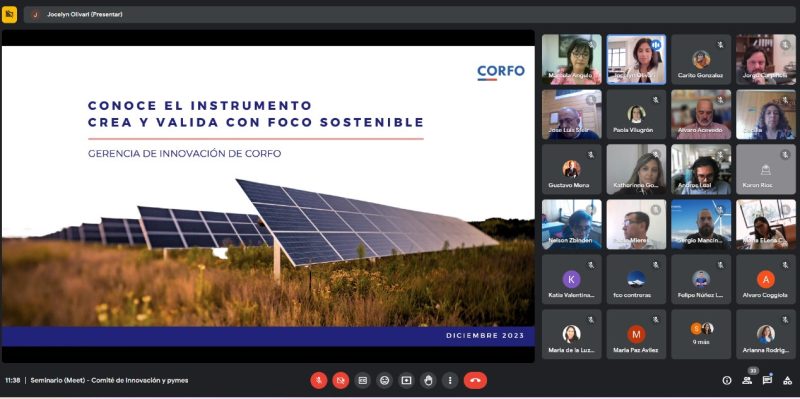Click the muted mic icon on Alvaro Coggiola tile

click(x=785, y=265)
